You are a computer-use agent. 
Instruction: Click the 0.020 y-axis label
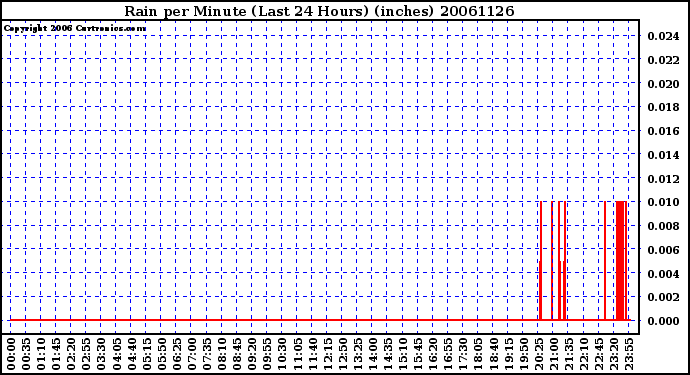click(663, 84)
